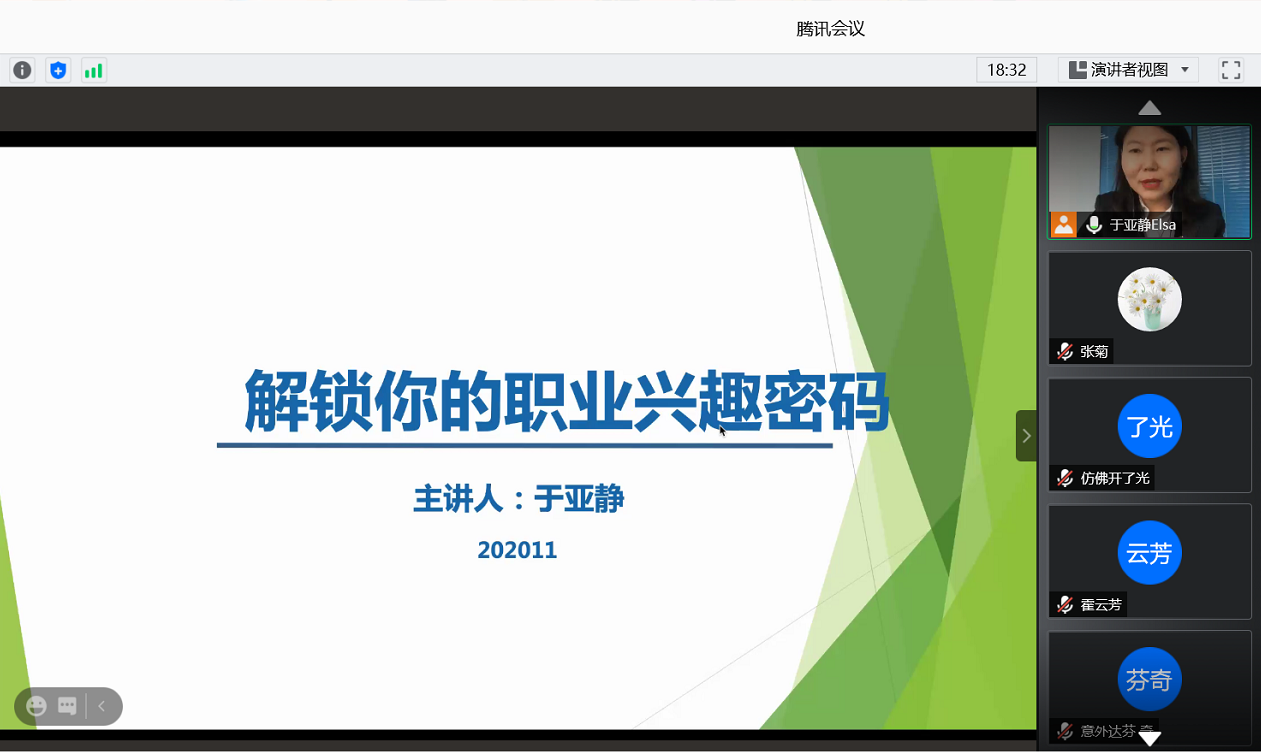
Task: Click the 18:32 meeting timer
Action: (x=1006, y=70)
